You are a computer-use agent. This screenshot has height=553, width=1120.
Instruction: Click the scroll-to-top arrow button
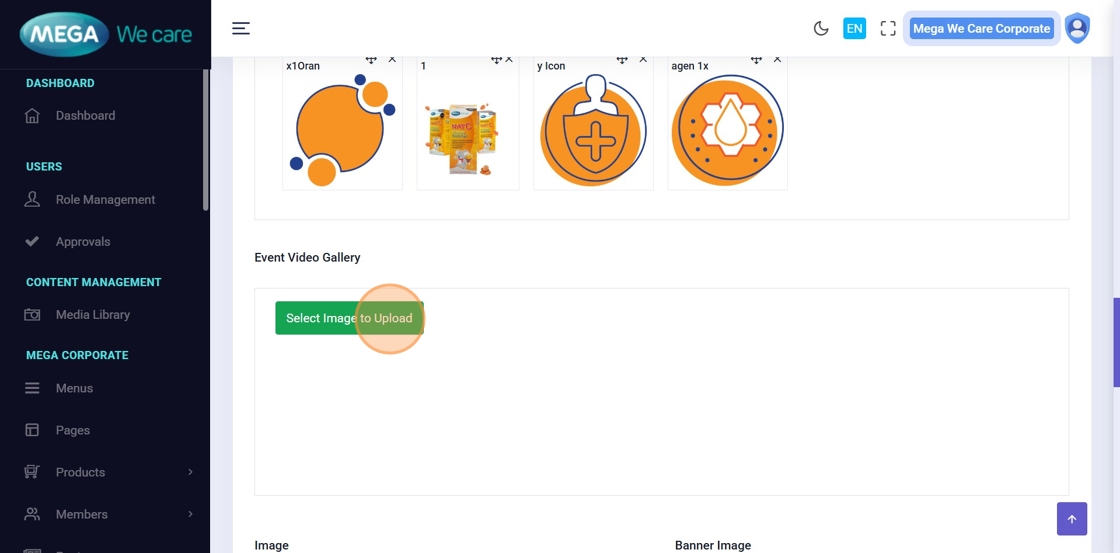pyautogui.click(x=1071, y=519)
